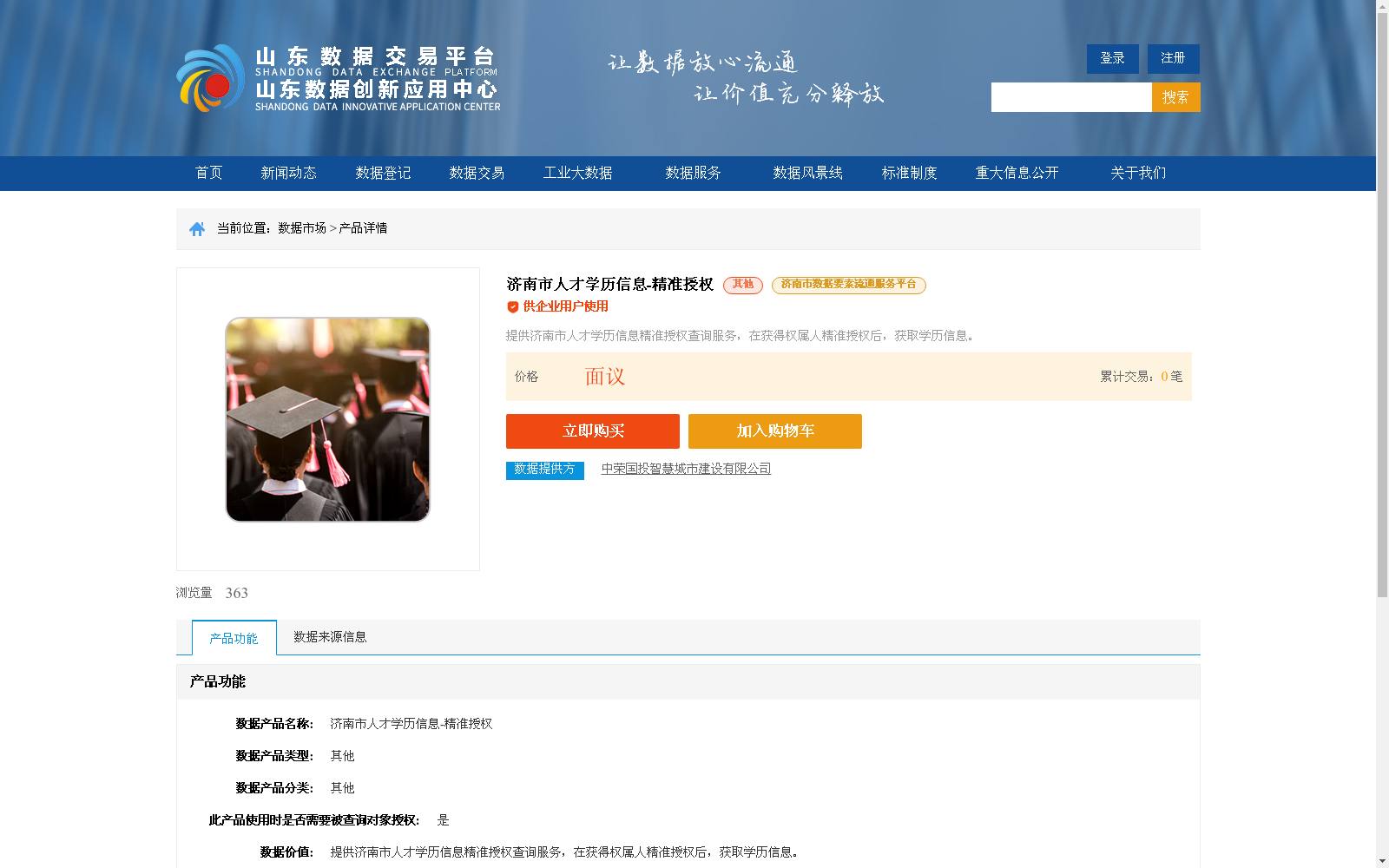Open the 新闻动态 menu item
The height and width of the screenshot is (868, 1389).
point(289,173)
